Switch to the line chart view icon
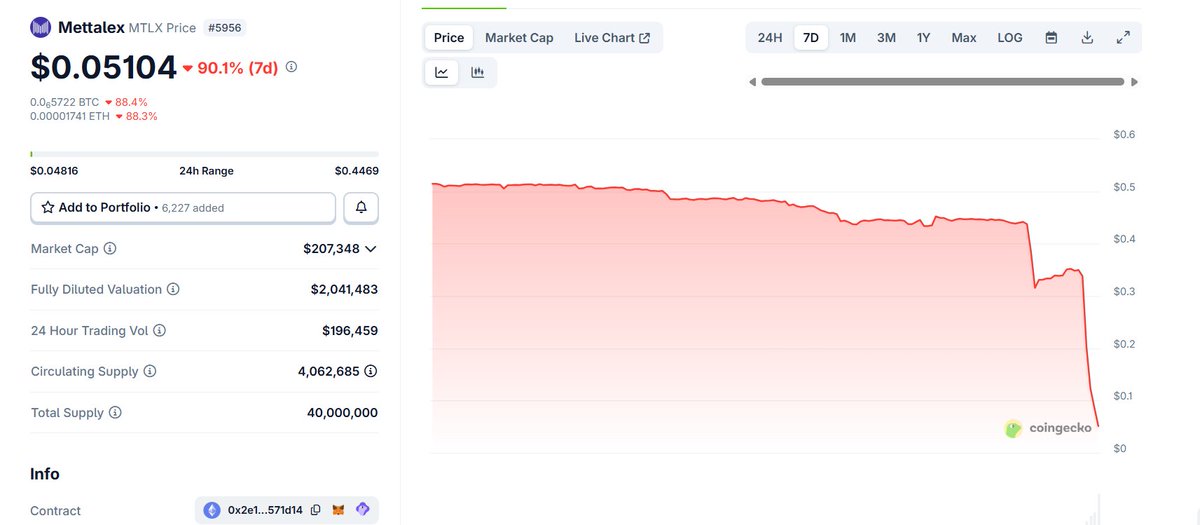 click(x=442, y=72)
